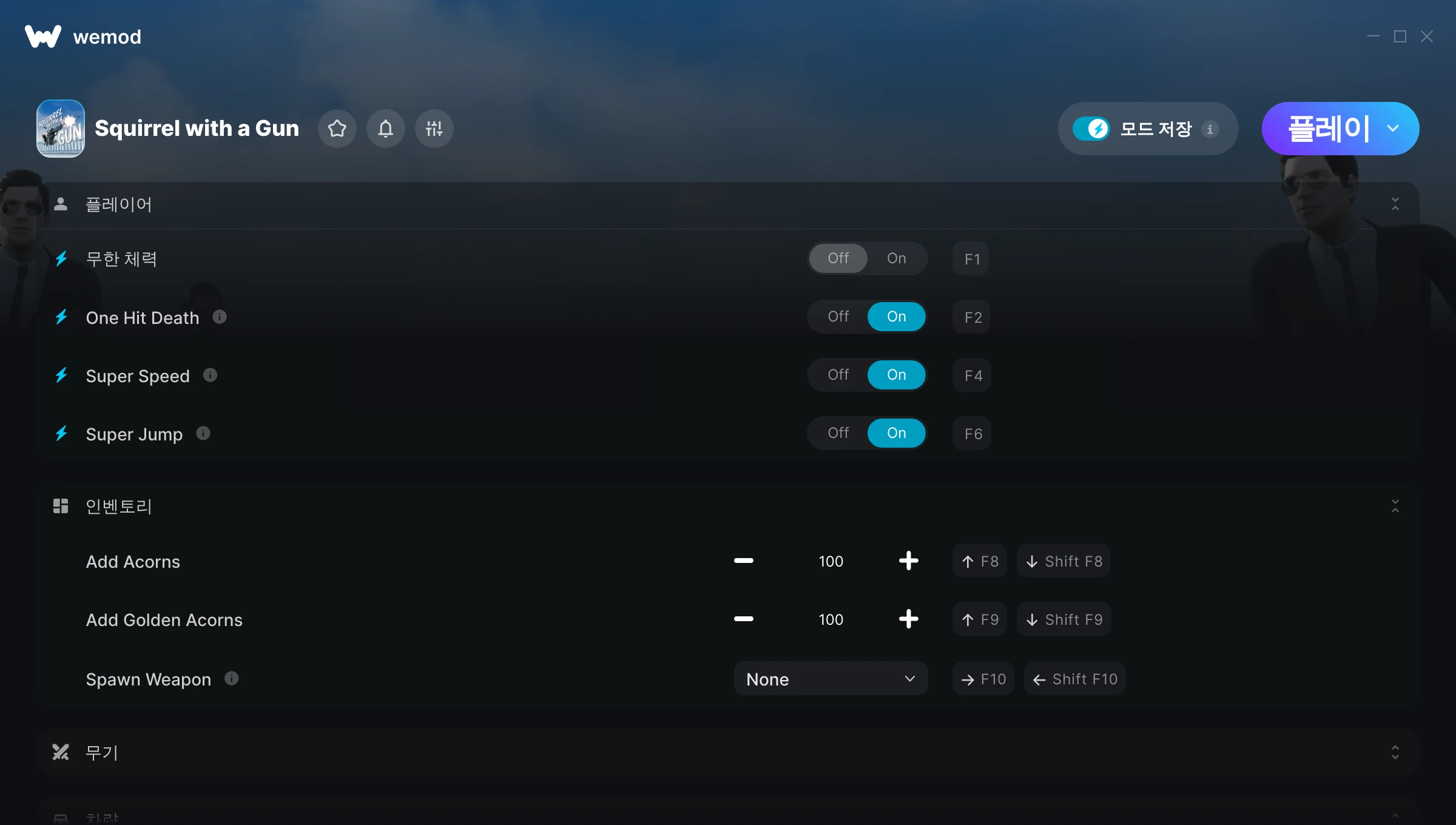This screenshot has width=1456, height=825.
Task: Click the Shift F8 hotkey button
Action: tap(1064, 561)
